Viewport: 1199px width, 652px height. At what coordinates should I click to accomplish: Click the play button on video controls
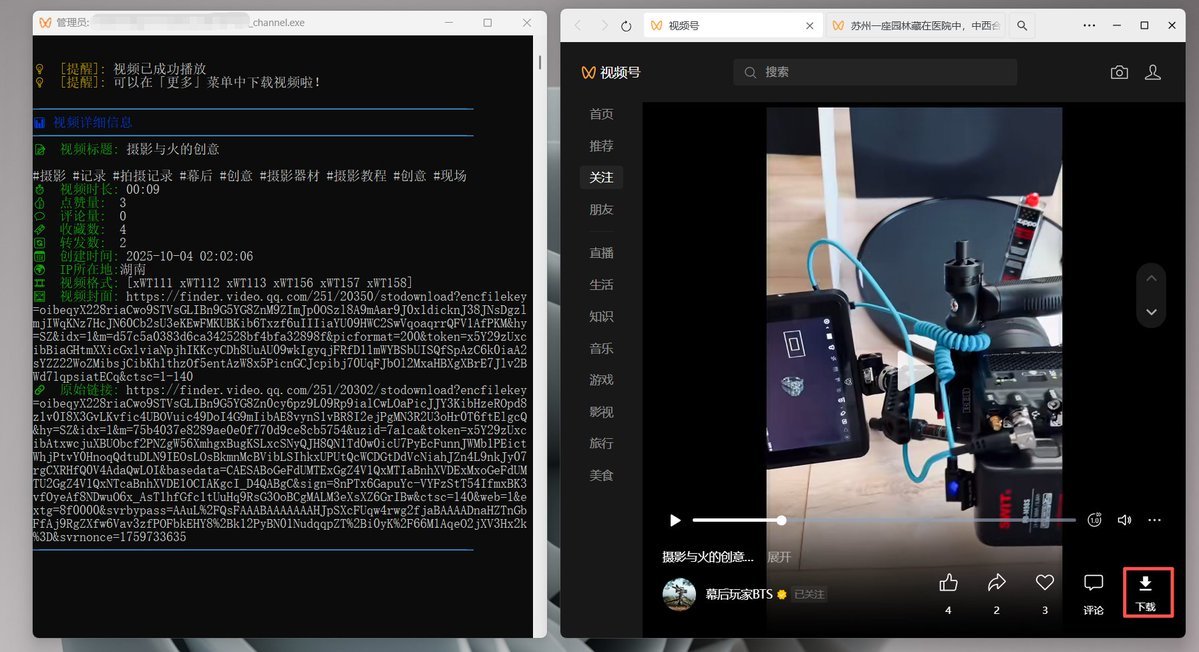pos(675,521)
